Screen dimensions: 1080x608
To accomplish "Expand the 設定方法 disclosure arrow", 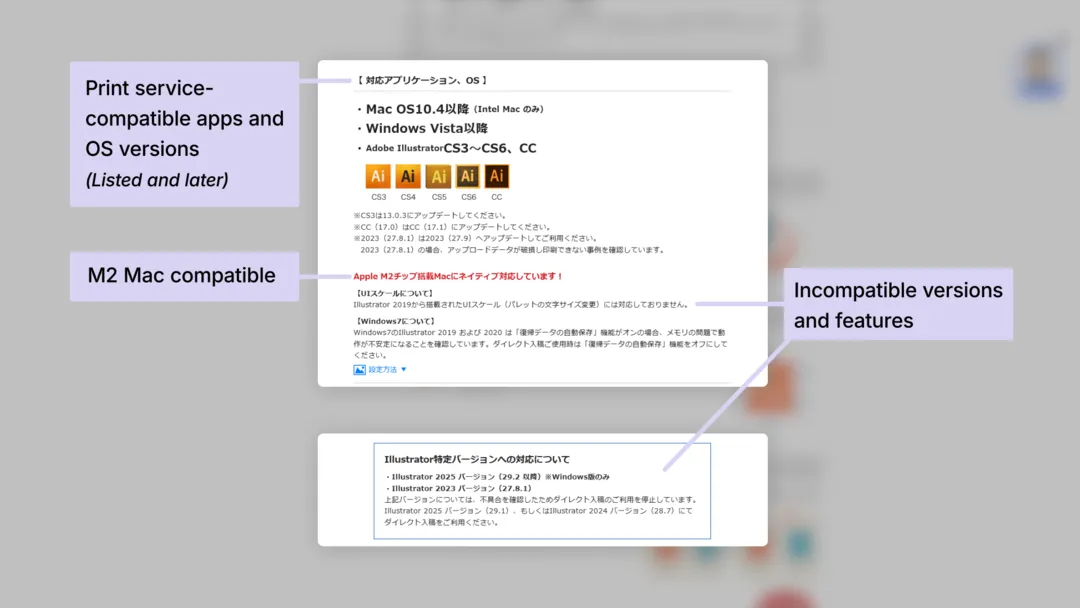I will pos(404,369).
